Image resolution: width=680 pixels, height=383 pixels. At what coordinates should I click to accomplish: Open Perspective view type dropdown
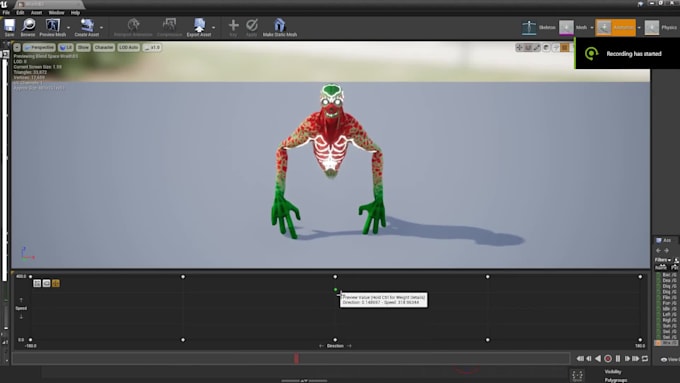click(39, 47)
